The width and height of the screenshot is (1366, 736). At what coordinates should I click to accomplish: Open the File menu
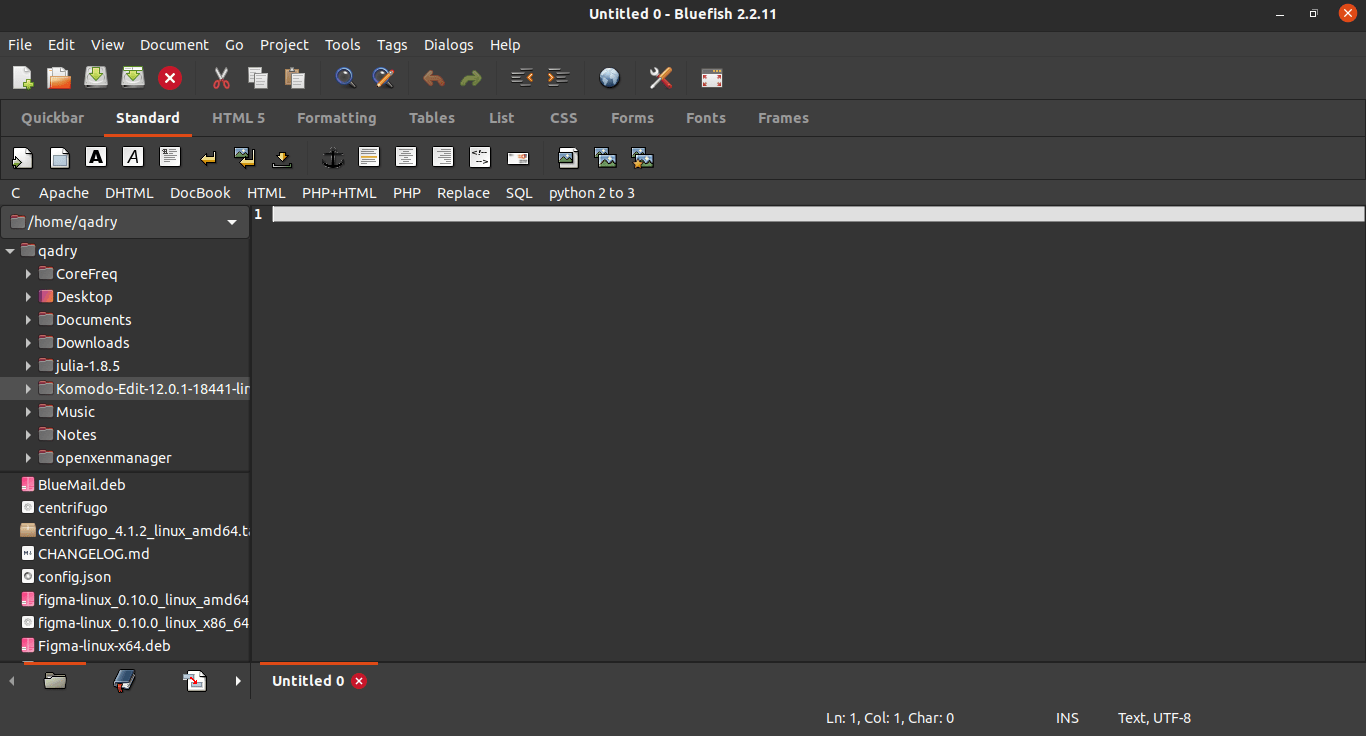point(20,45)
